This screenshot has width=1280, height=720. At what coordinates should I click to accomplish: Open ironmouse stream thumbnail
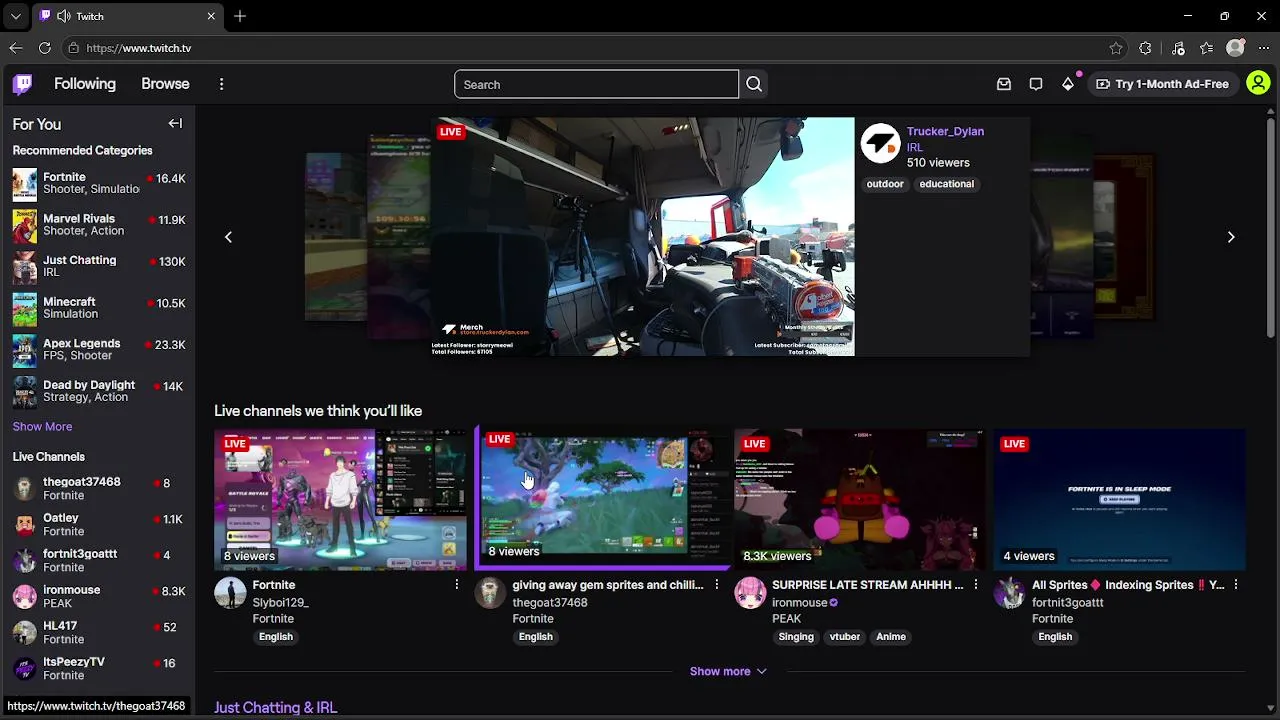click(860, 500)
